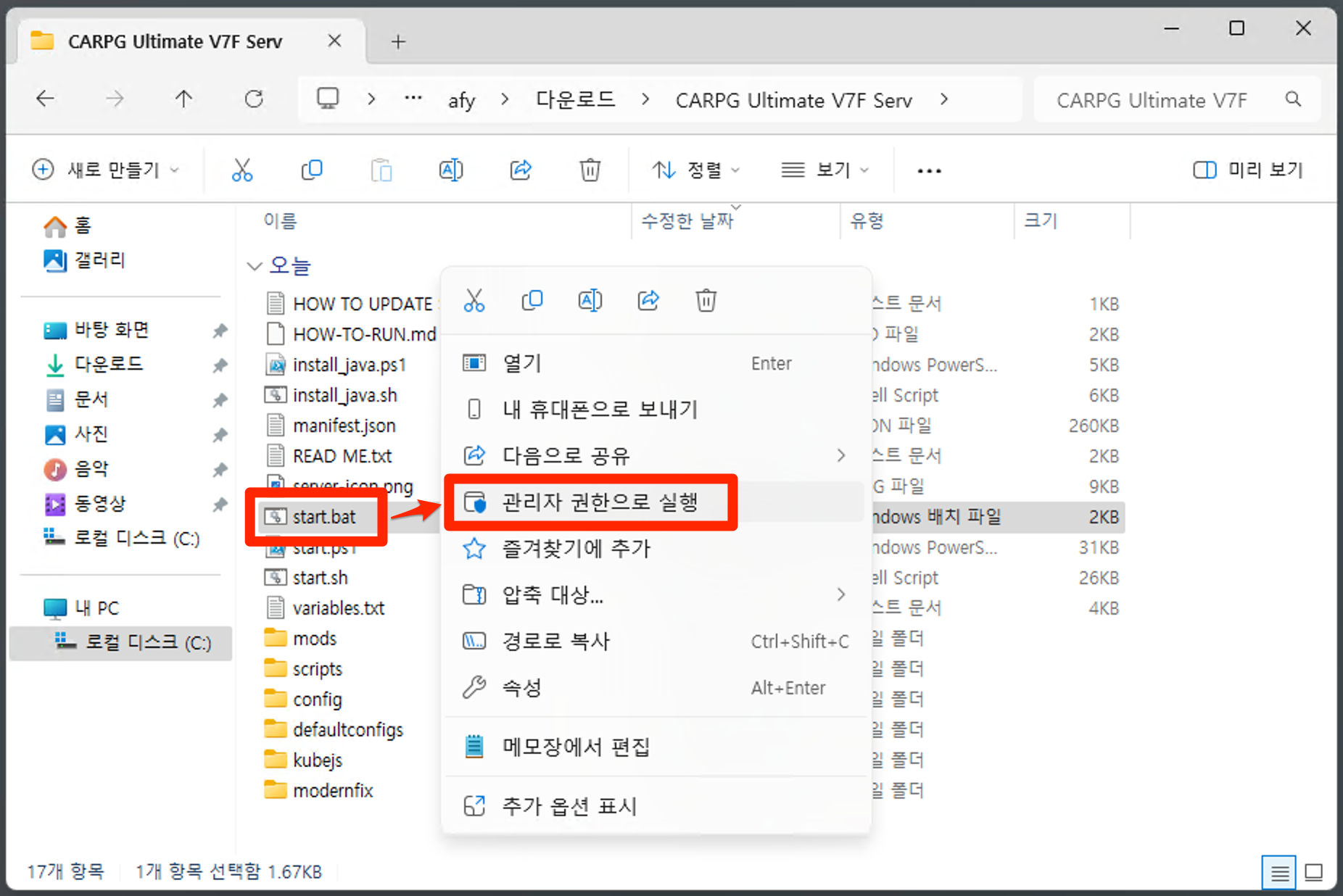Viewport: 1343px width, 896px height.
Task: Click afy in the address bar
Action: (461, 100)
